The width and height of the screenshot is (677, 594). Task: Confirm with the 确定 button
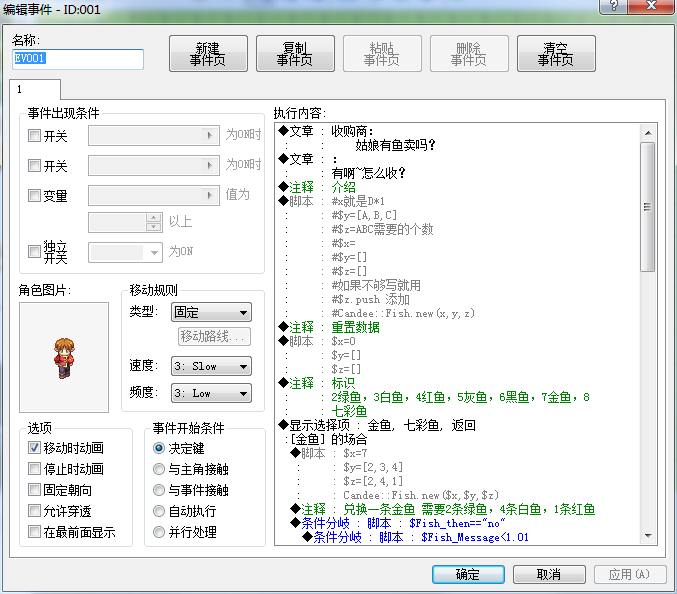click(x=468, y=574)
